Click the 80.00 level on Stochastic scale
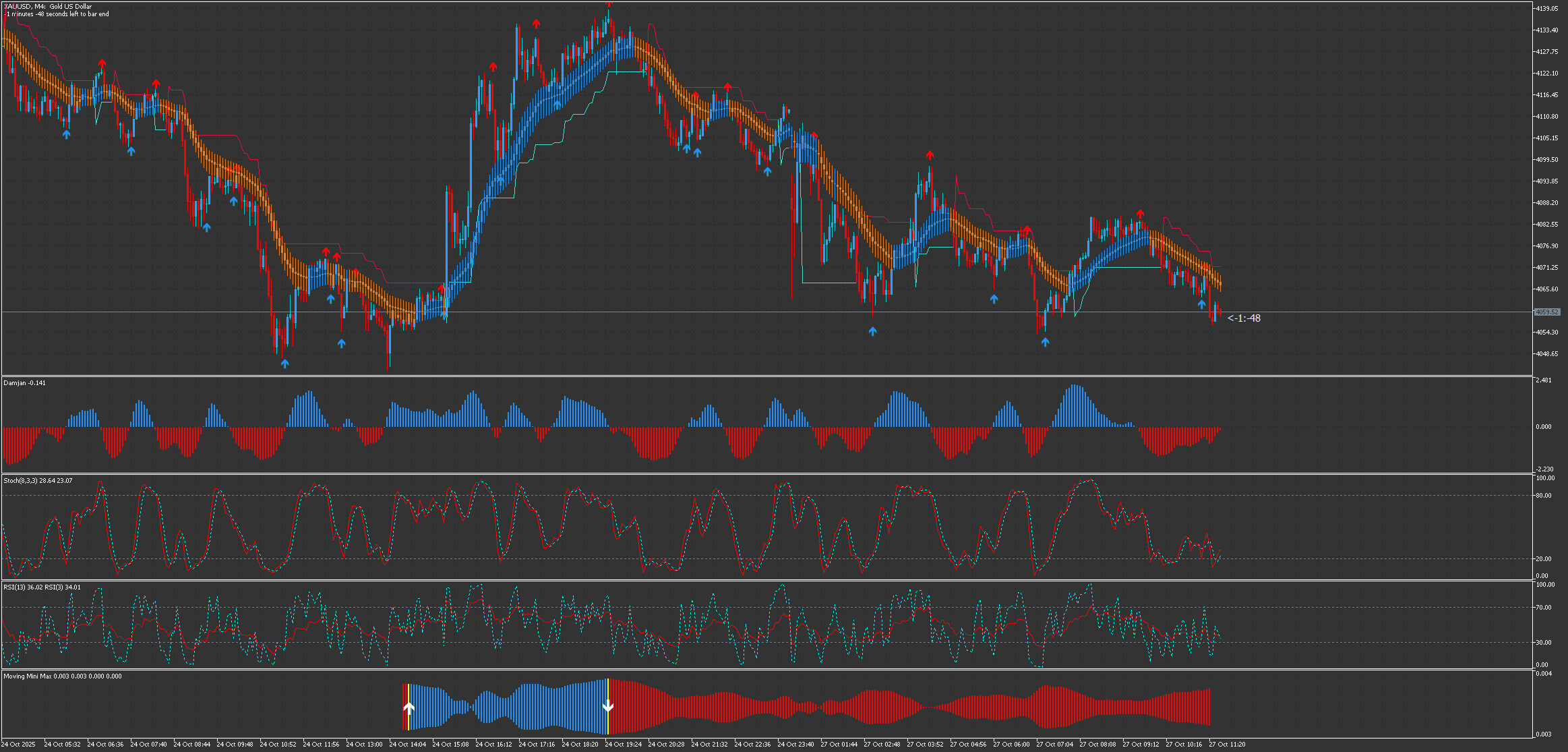Image resolution: width=1568 pixels, height=752 pixels. pyautogui.click(x=1543, y=495)
